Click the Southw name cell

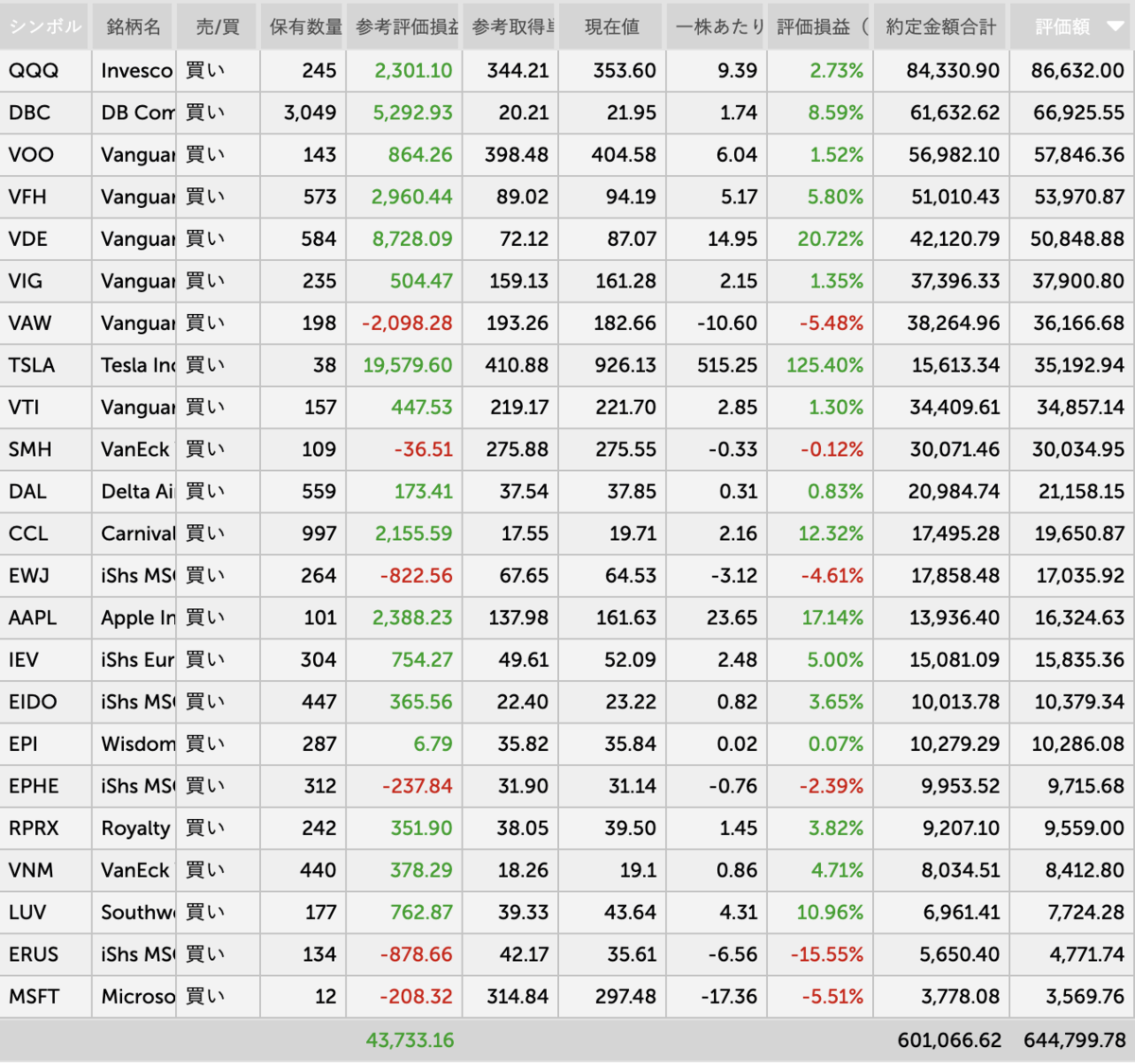point(133,913)
